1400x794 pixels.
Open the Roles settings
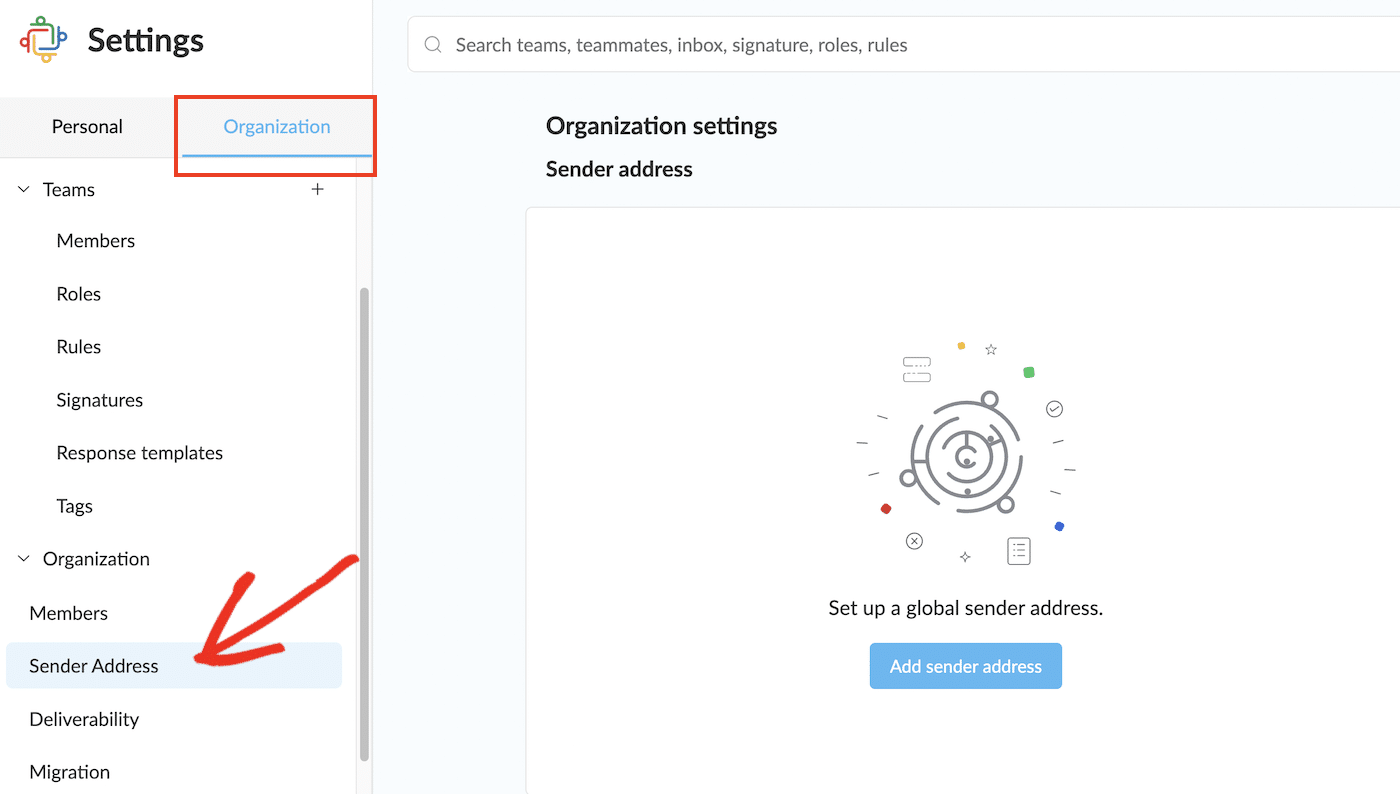point(78,293)
